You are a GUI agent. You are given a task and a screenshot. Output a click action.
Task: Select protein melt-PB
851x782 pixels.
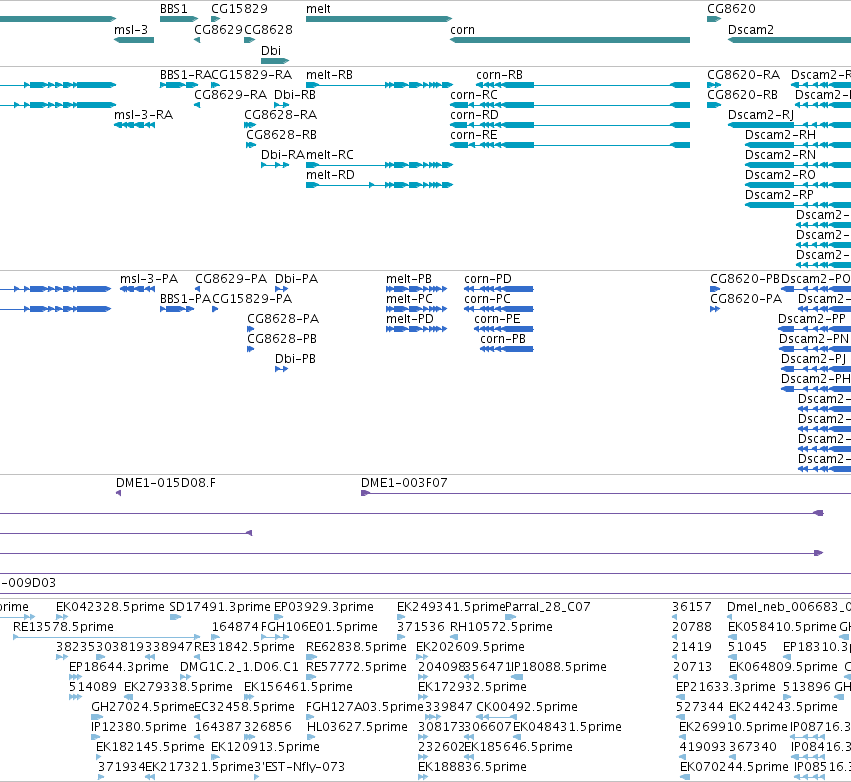click(416, 289)
